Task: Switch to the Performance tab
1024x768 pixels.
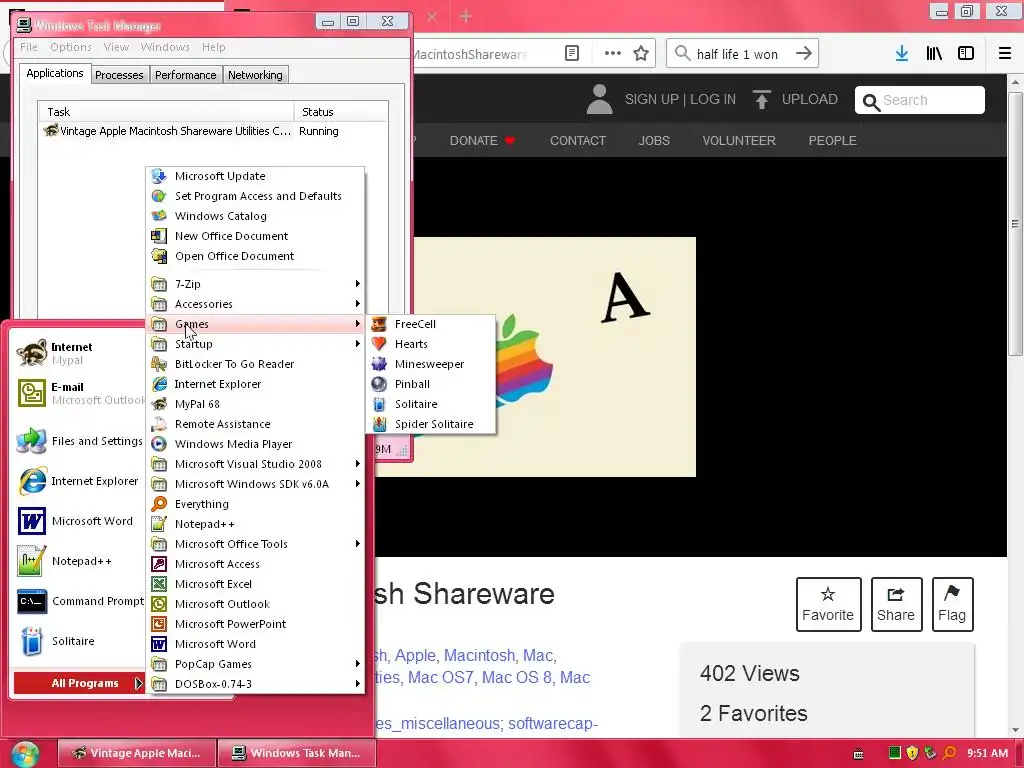Action: [x=185, y=75]
